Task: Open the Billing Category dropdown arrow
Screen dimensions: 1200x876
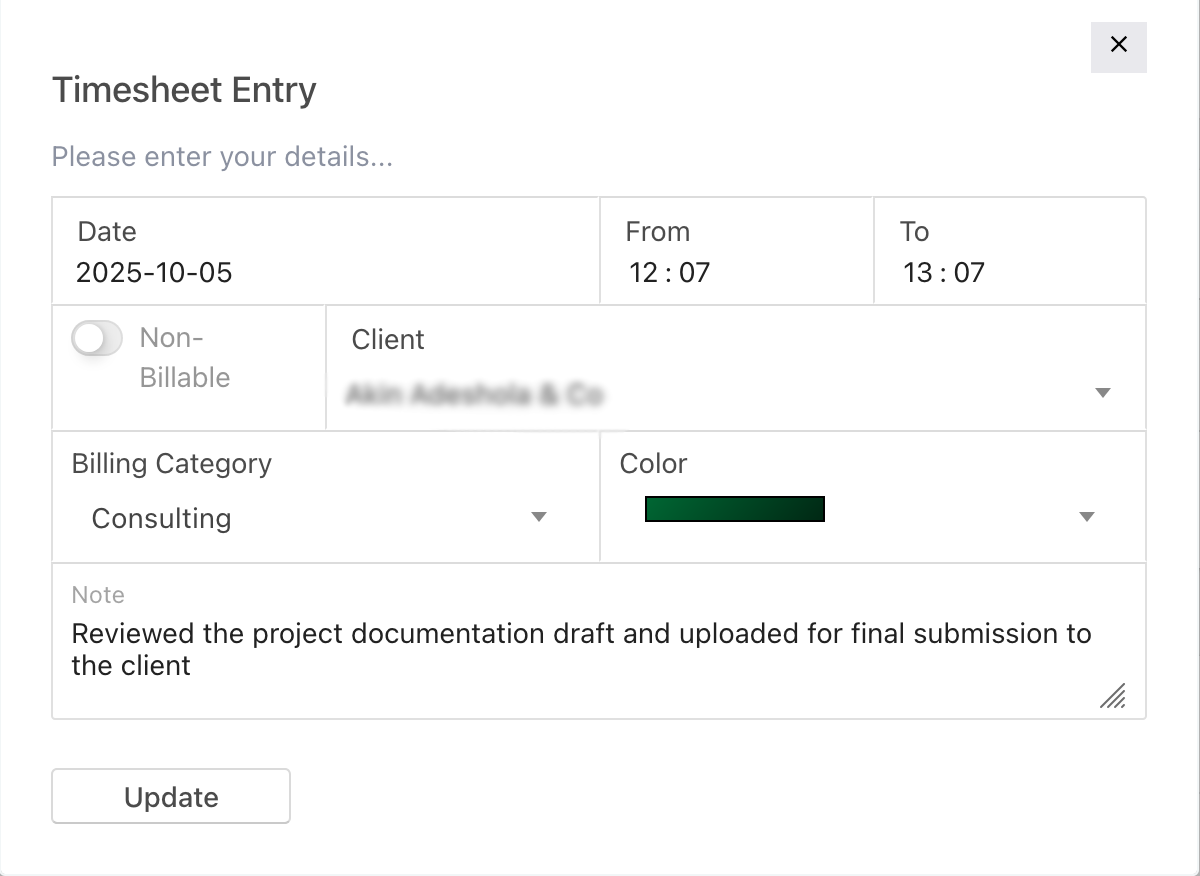Action: 539,517
